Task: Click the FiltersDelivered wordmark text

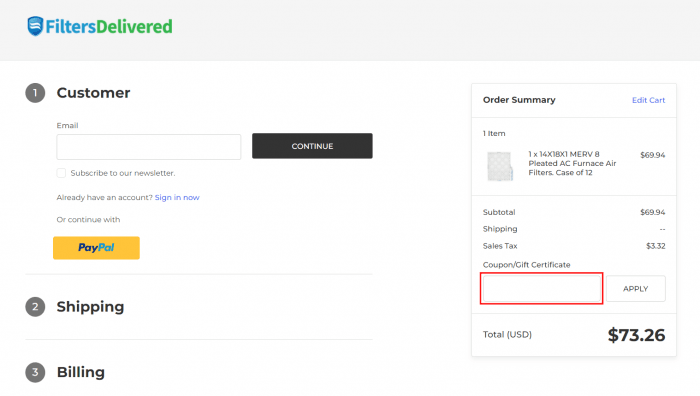Action: coord(109,27)
